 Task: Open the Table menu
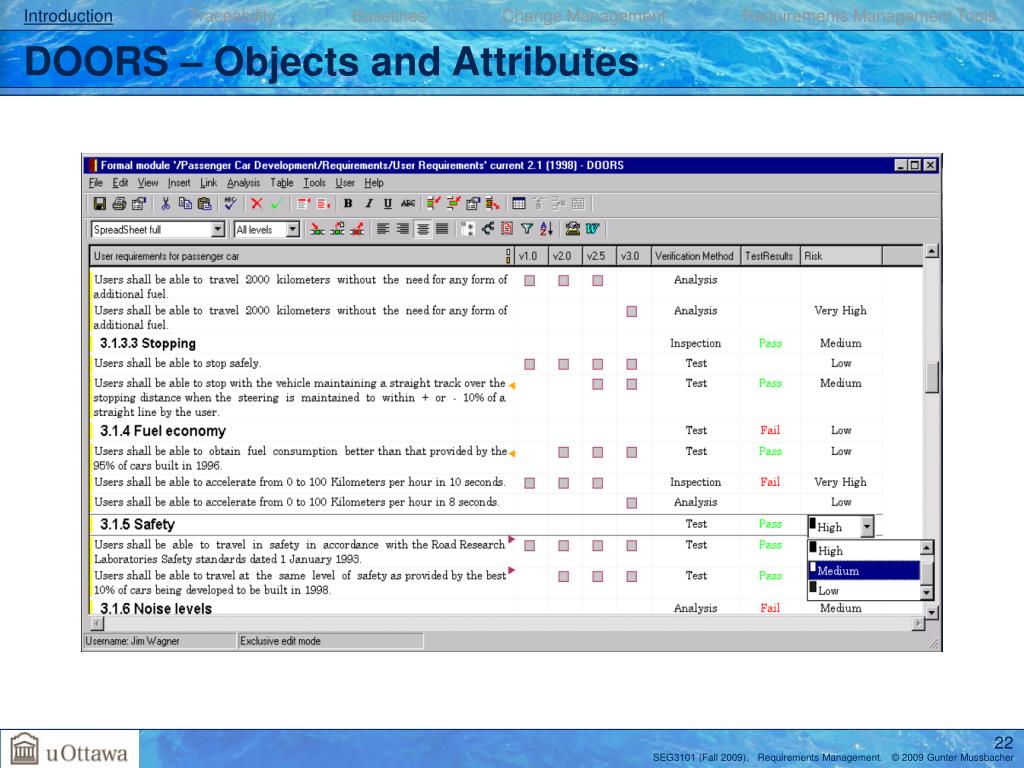[x=281, y=183]
